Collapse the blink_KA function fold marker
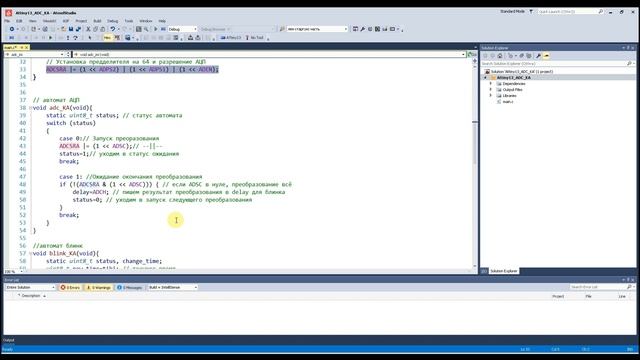Image resolution: width=640 pixels, height=360 pixels. pyautogui.click(x=30, y=253)
